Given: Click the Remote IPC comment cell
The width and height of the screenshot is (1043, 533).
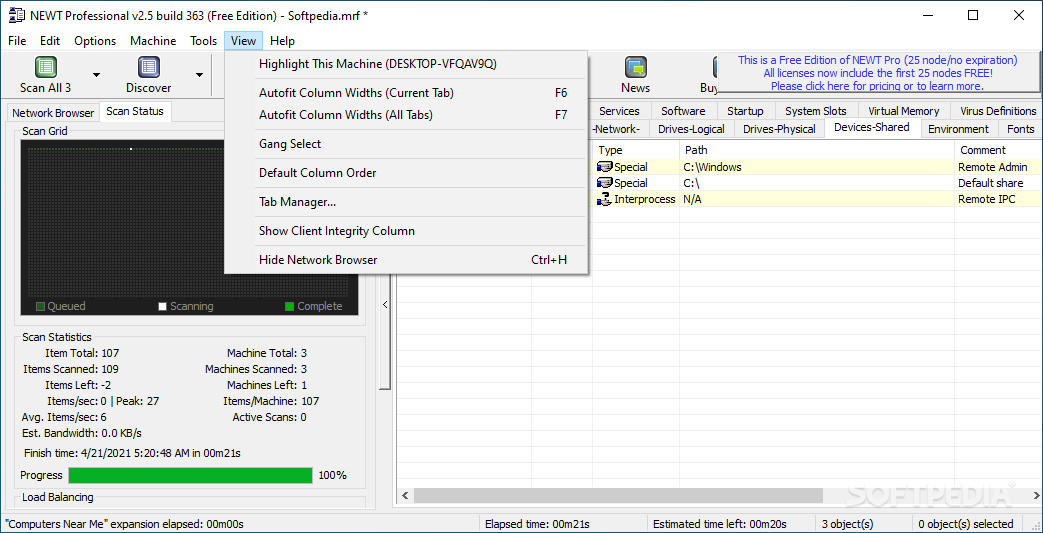Looking at the screenshot, I should click(x=998, y=199).
